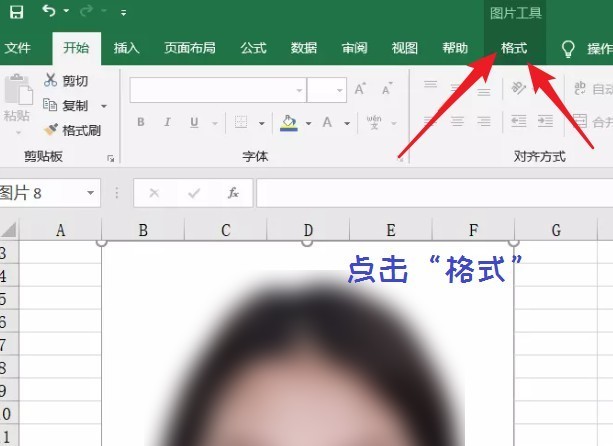Click the Undo arrow icon
The height and width of the screenshot is (446, 613).
pos(49,11)
